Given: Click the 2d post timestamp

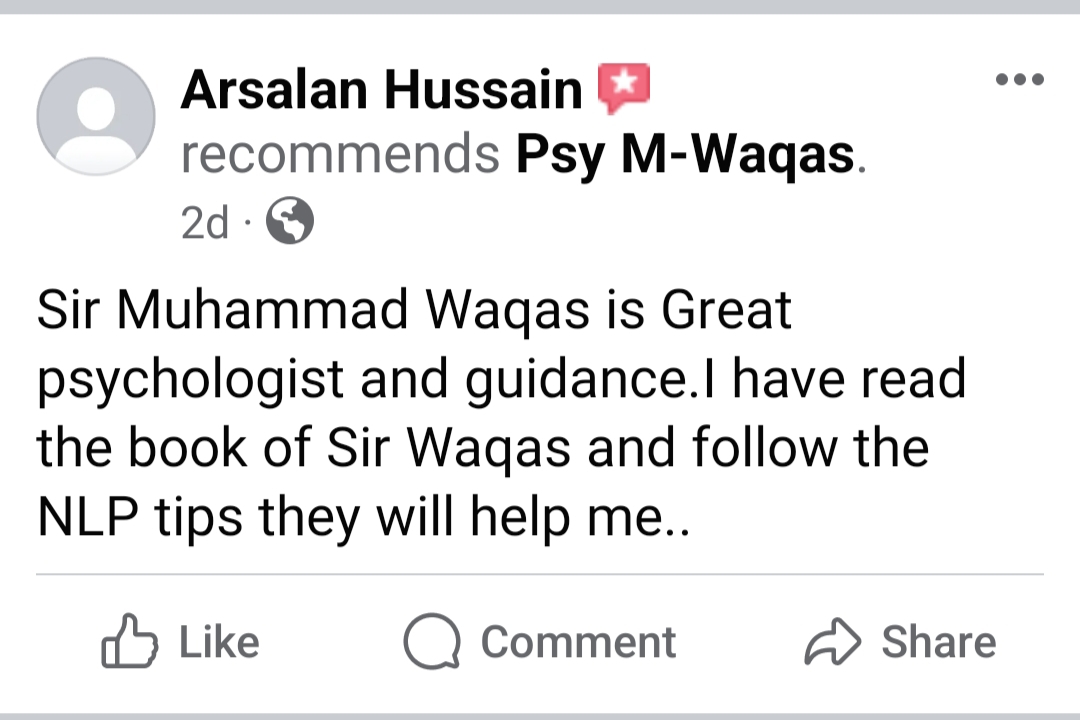Looking at the screenshot, I should point(205,222).
